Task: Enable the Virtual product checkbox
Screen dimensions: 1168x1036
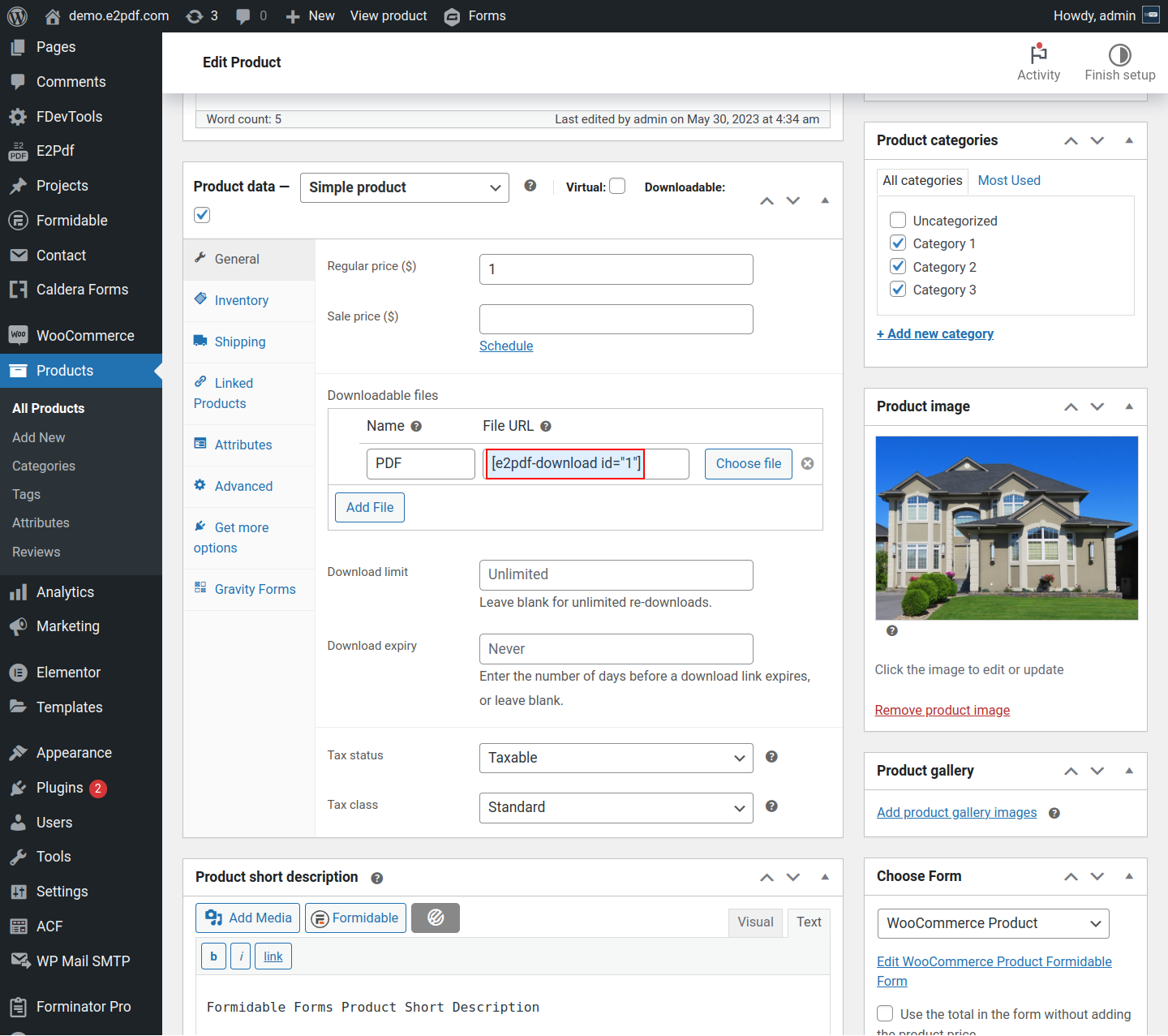Action: (617, 187)
